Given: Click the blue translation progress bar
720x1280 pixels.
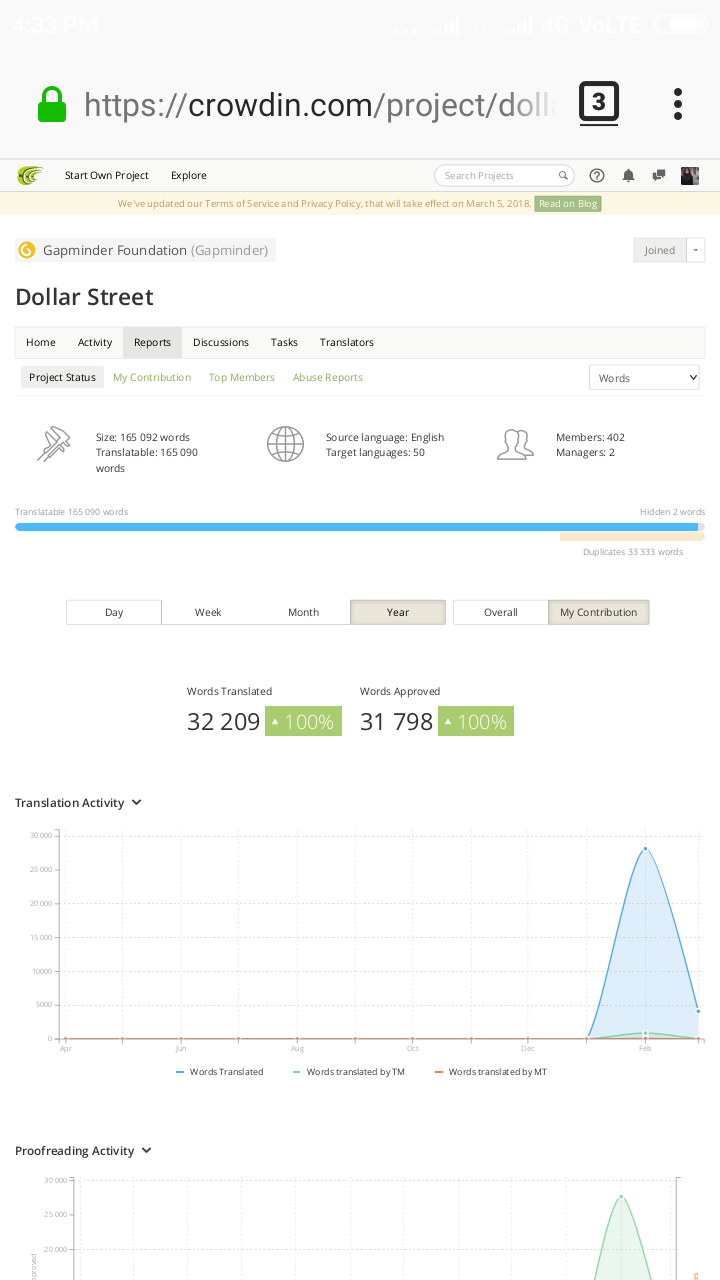Looking at the screenshot, I should coord(356,527).
